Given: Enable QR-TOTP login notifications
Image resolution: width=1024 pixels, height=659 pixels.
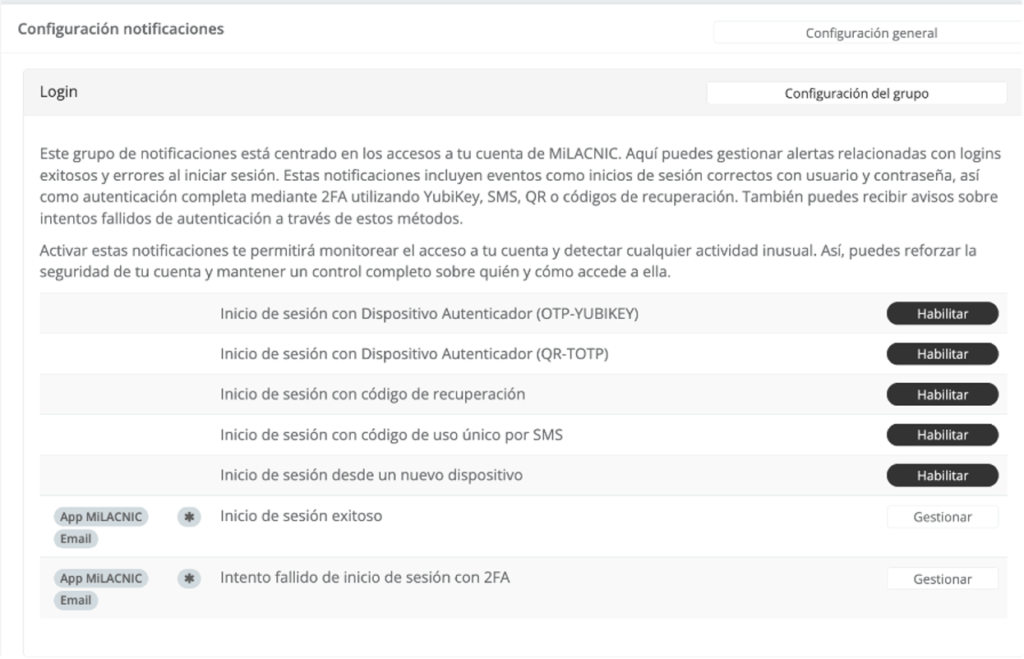Looking at the screenshot, I should pos(941,354).
